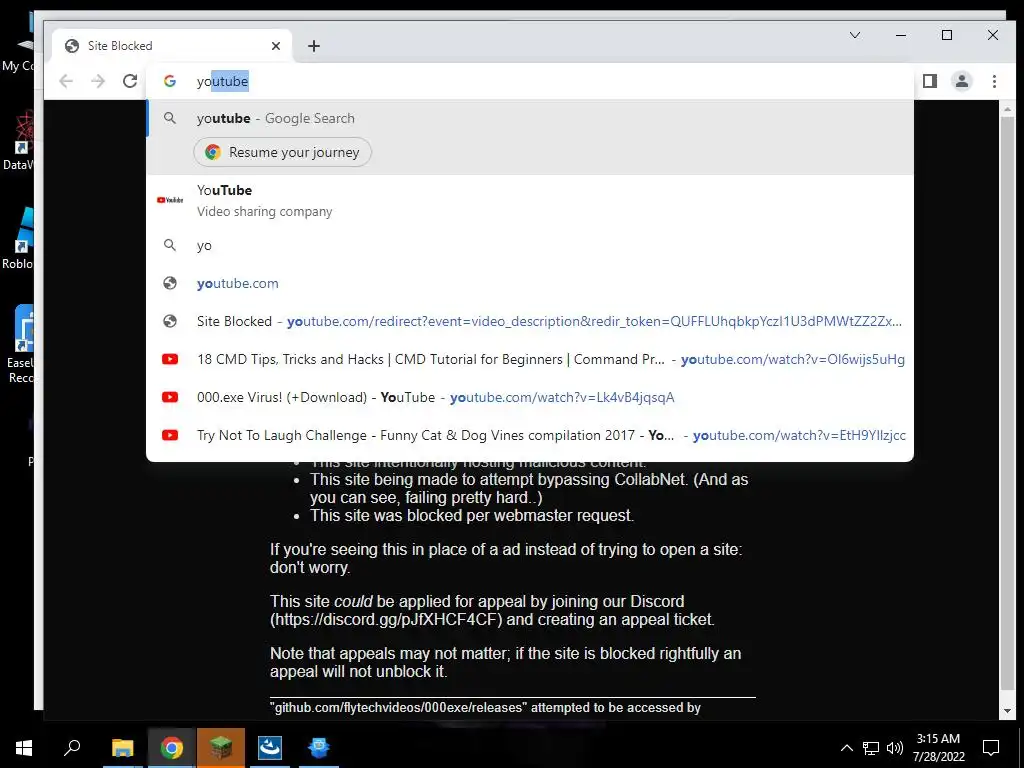1024x768 pixels.
Task: Click the browser back arrow
Action: pos(65,81)
